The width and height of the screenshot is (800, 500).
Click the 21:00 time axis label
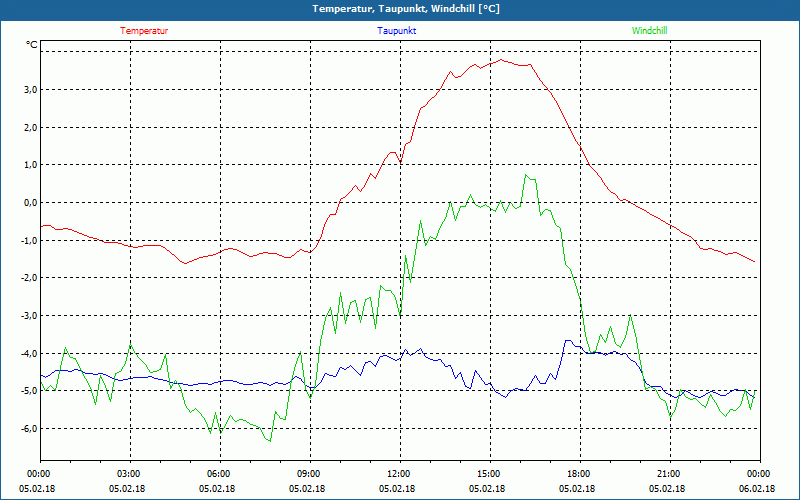click(670, 474)
